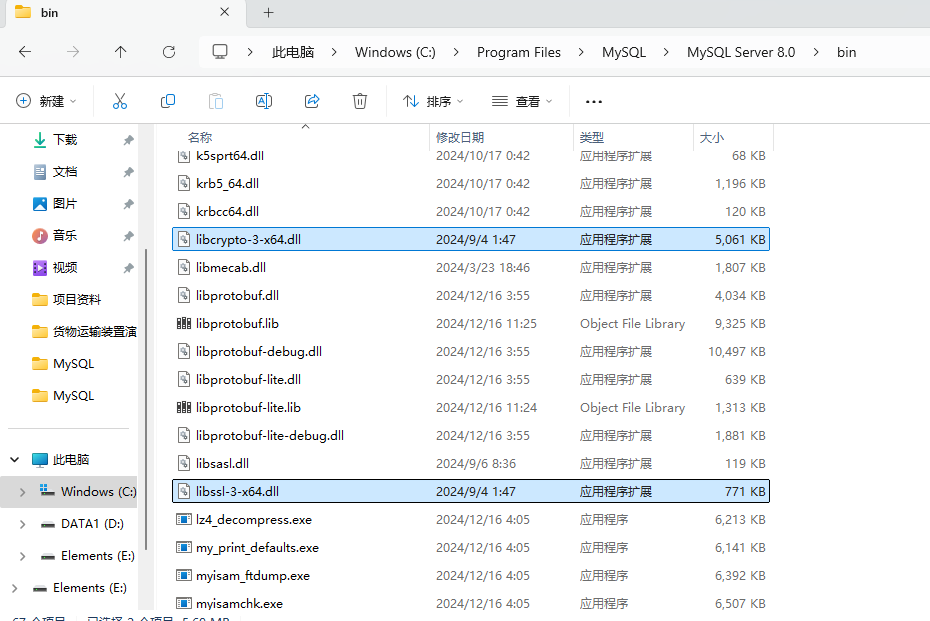Click the Share icon in the toolbar

point(312,101)
